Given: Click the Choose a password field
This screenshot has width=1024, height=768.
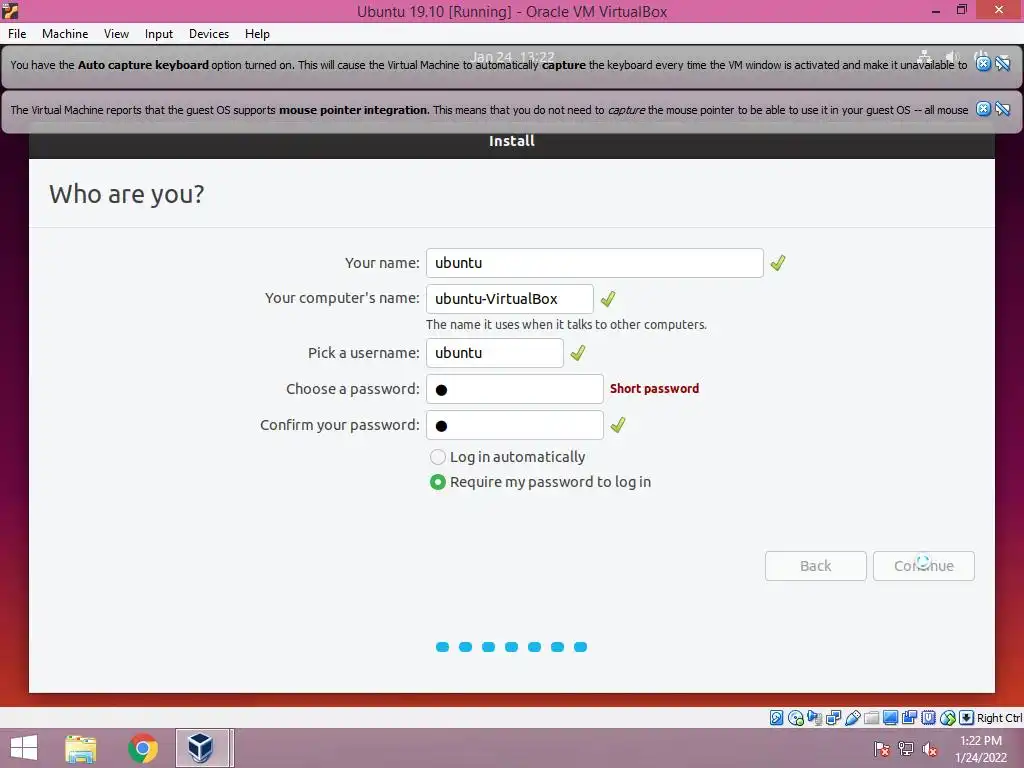Looking at the screenshot, I should (x=515, y=389).
